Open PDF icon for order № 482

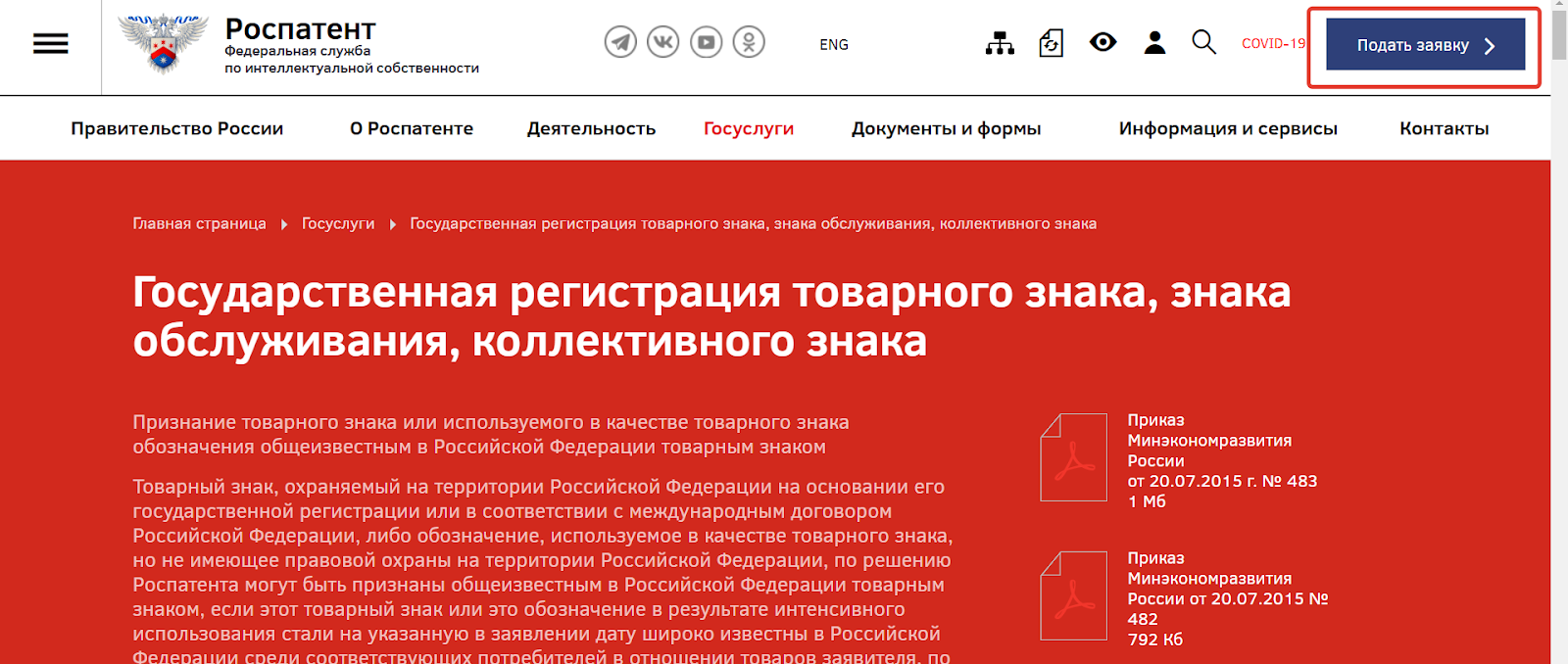[x=1074, y=595]
